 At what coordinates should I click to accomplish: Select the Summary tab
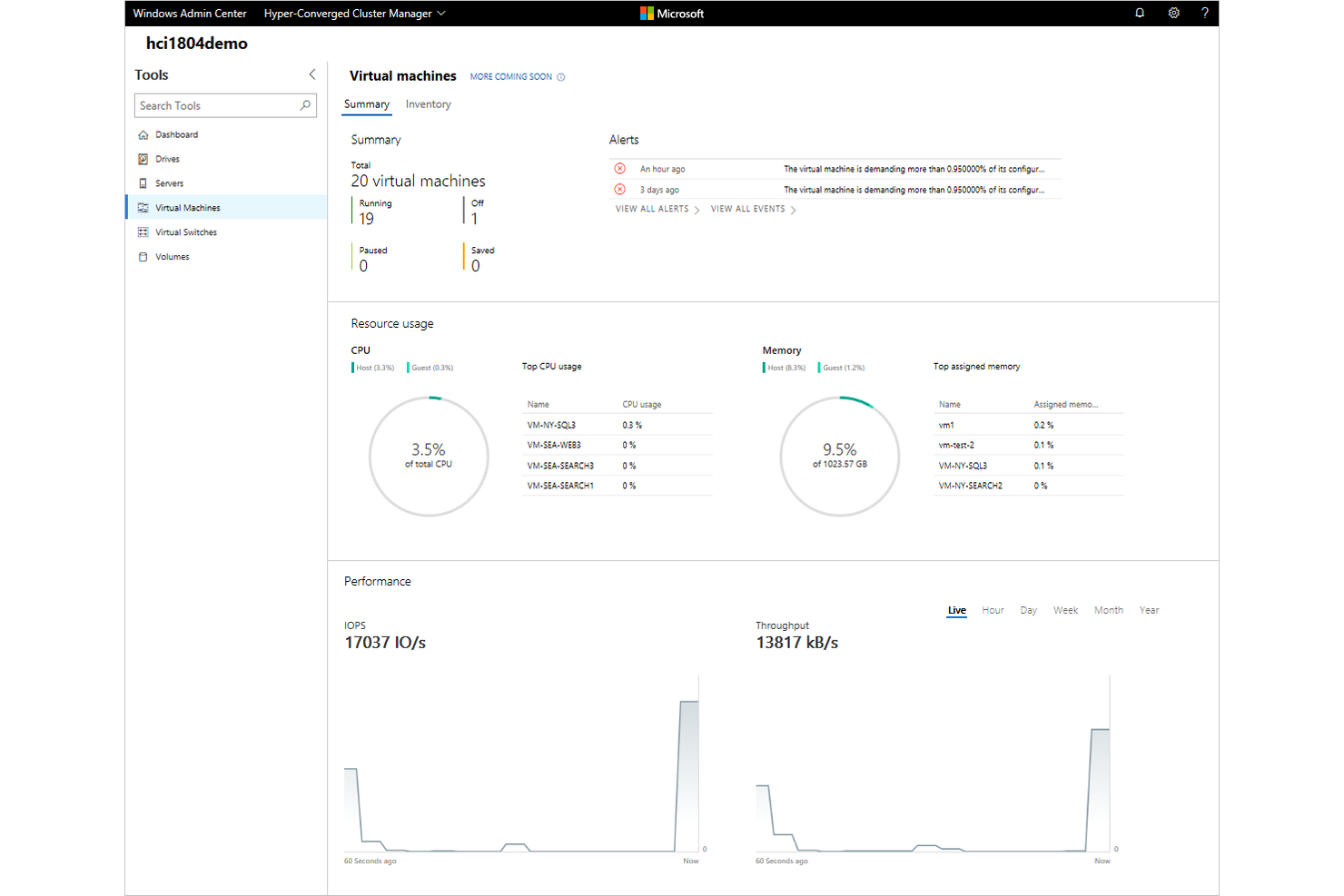[366, 103]
